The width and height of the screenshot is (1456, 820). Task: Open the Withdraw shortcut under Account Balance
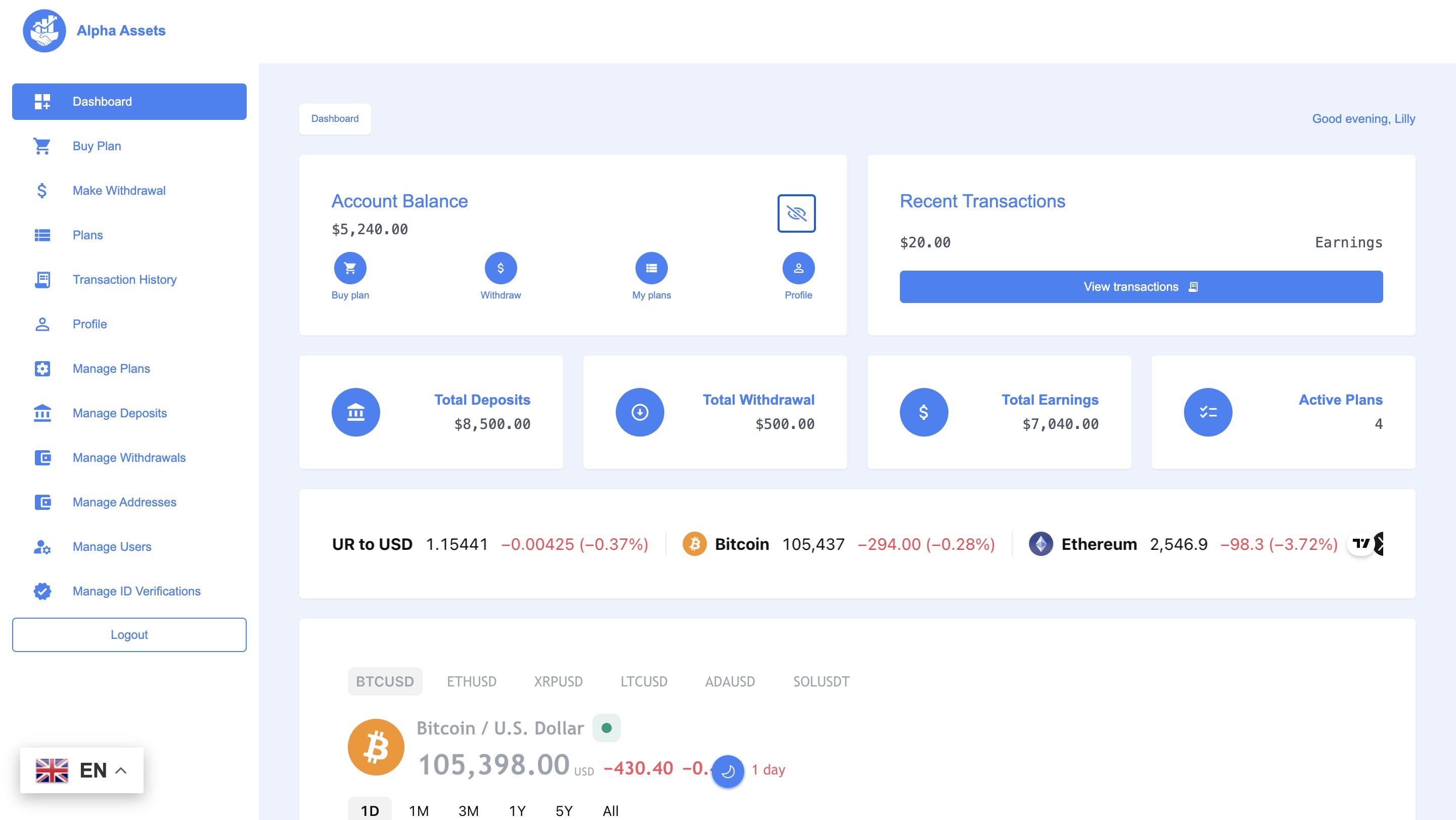[500, 268]
